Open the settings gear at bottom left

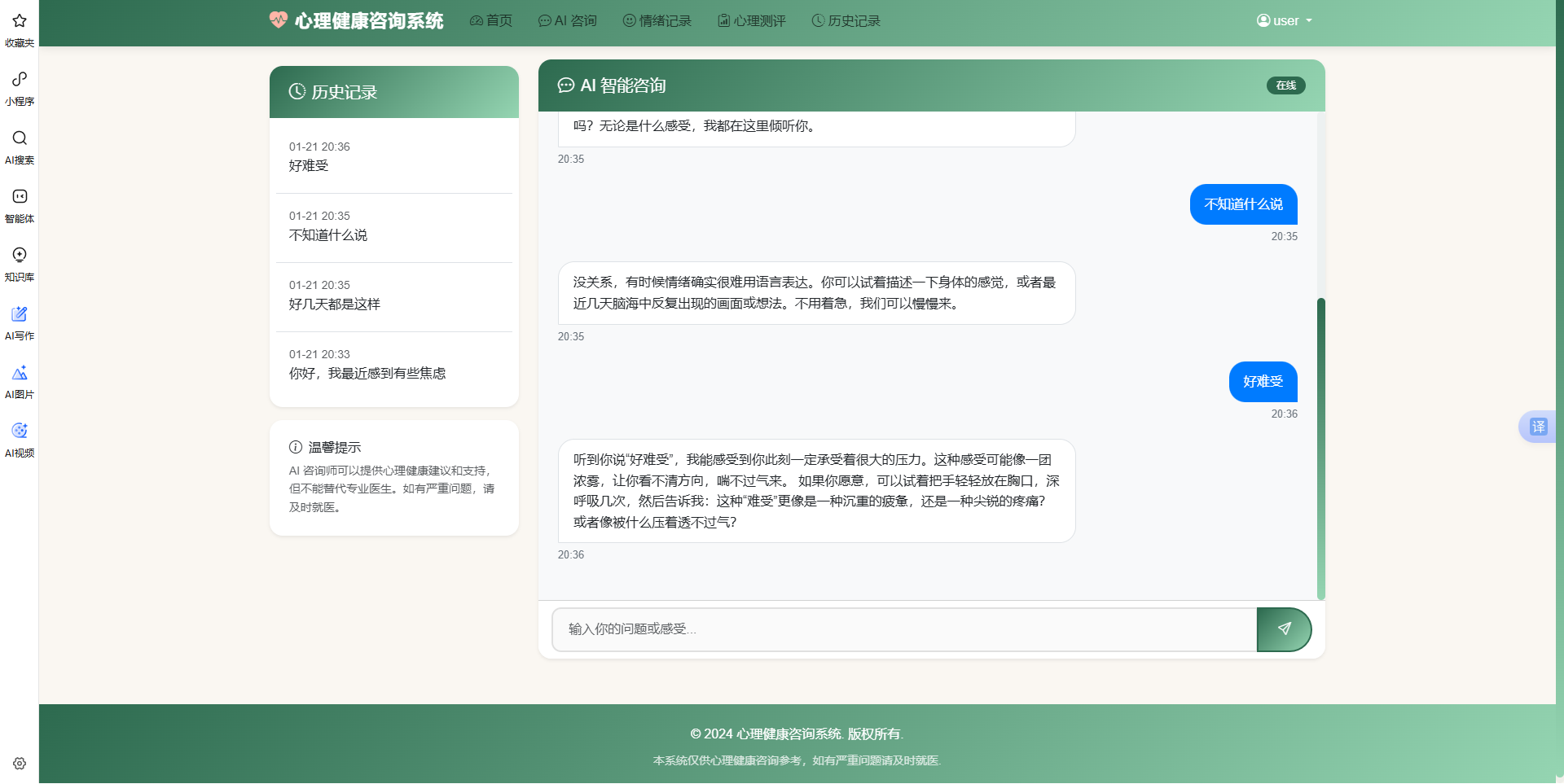pos(19,763)
